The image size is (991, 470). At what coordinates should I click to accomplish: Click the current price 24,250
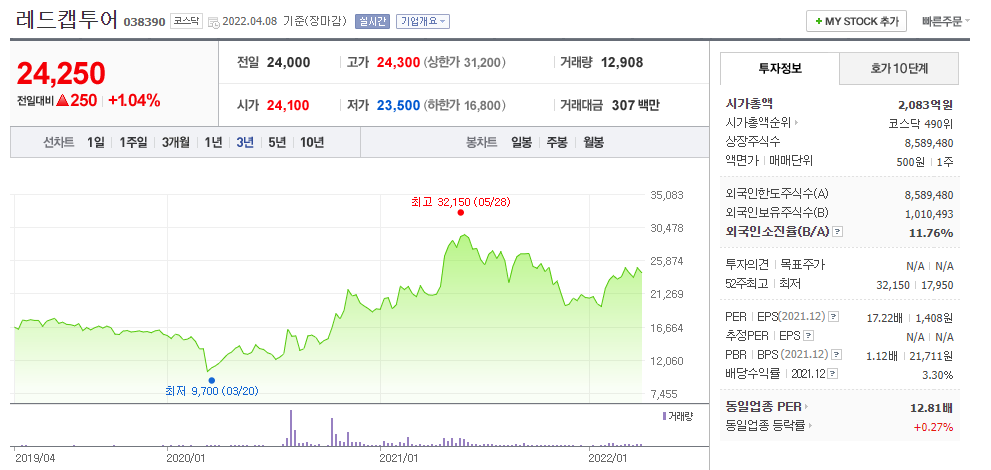coord(61,74)
